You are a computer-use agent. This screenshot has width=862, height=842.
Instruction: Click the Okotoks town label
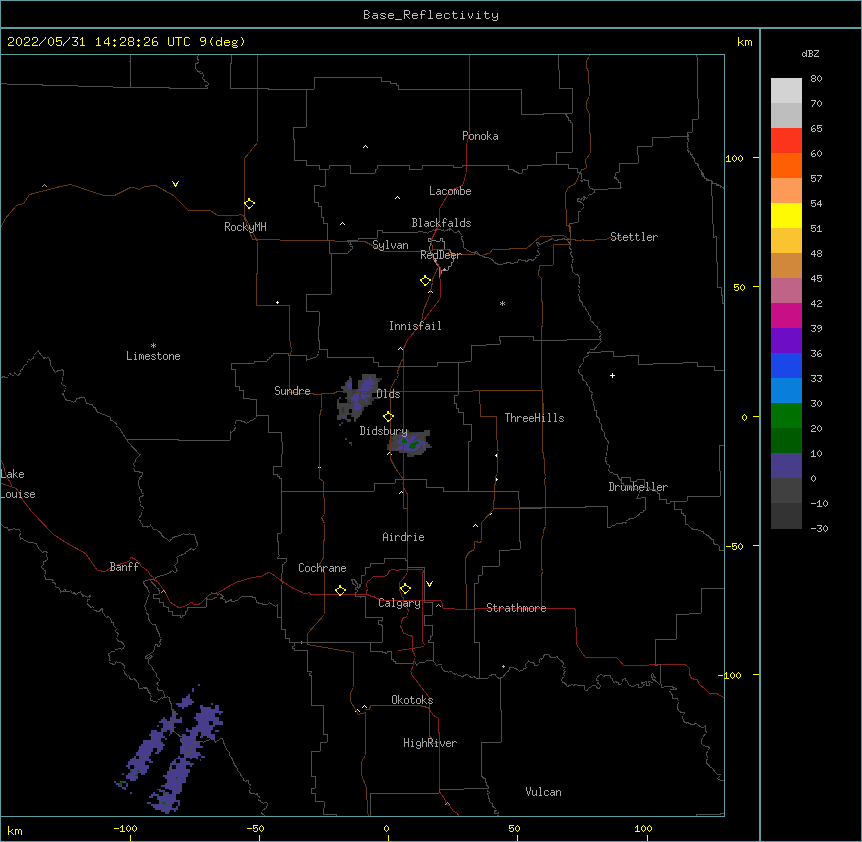coord(412,700)
